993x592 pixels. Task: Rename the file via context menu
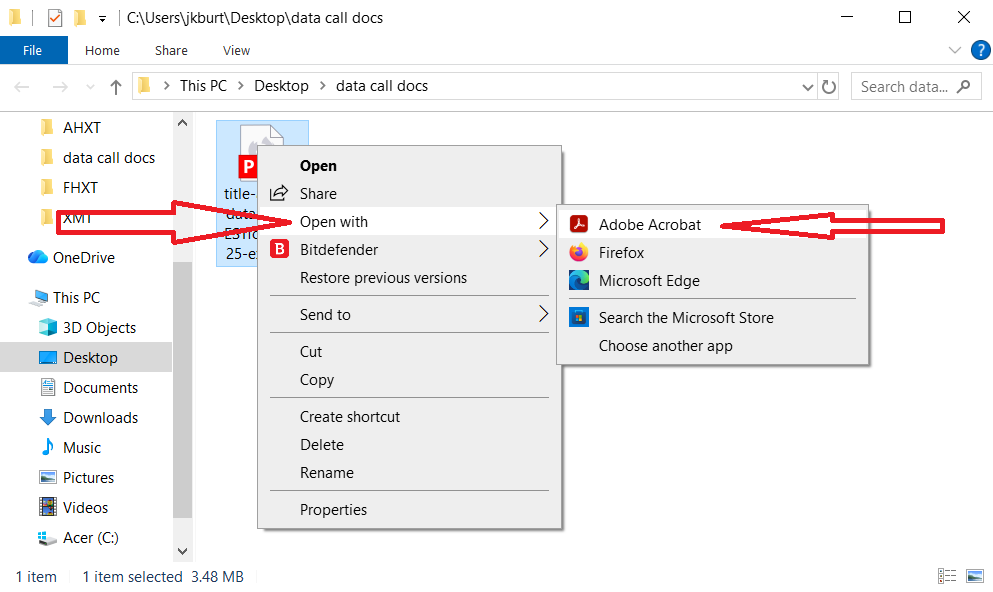pos(326,472)
